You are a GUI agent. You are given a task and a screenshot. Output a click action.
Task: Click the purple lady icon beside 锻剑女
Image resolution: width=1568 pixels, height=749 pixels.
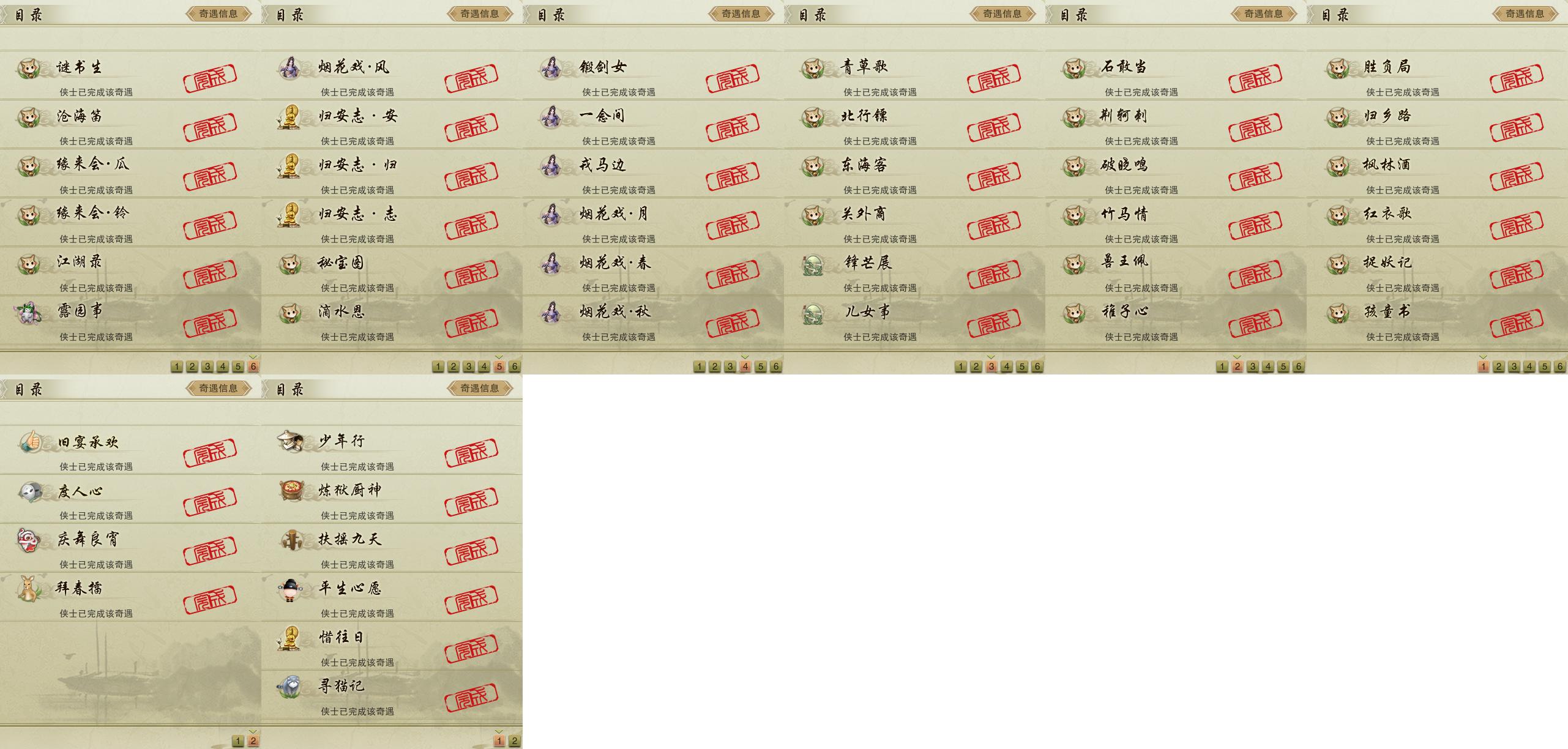551,67
